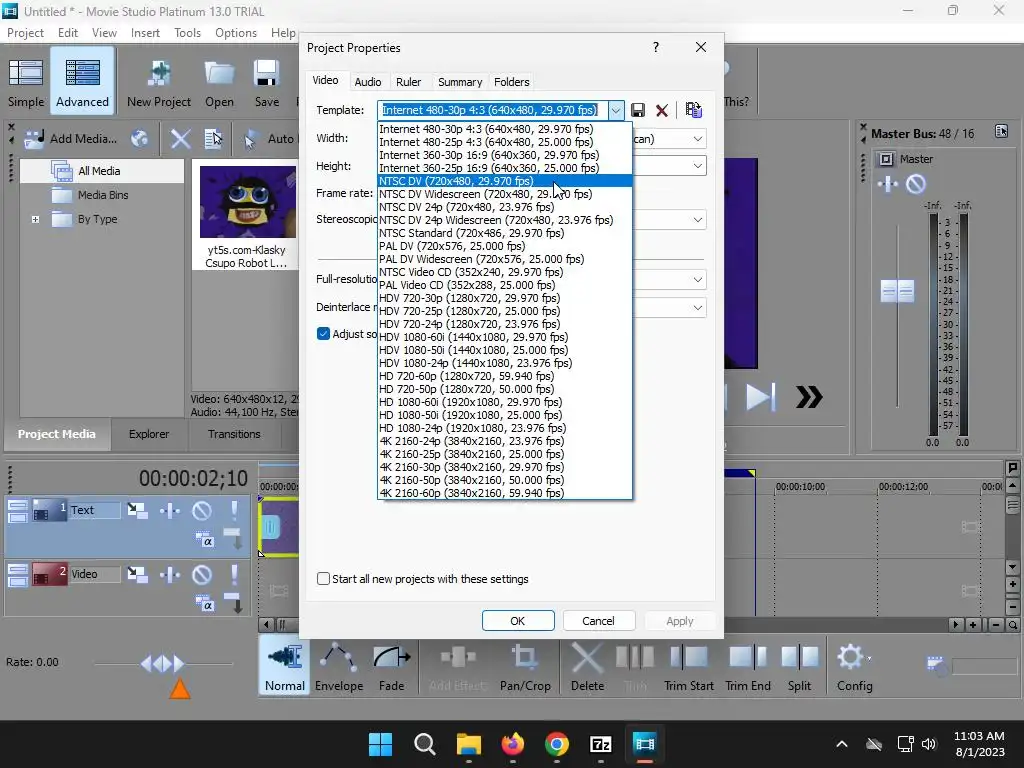Switch to Transitions tab

[x=234, y=434]
